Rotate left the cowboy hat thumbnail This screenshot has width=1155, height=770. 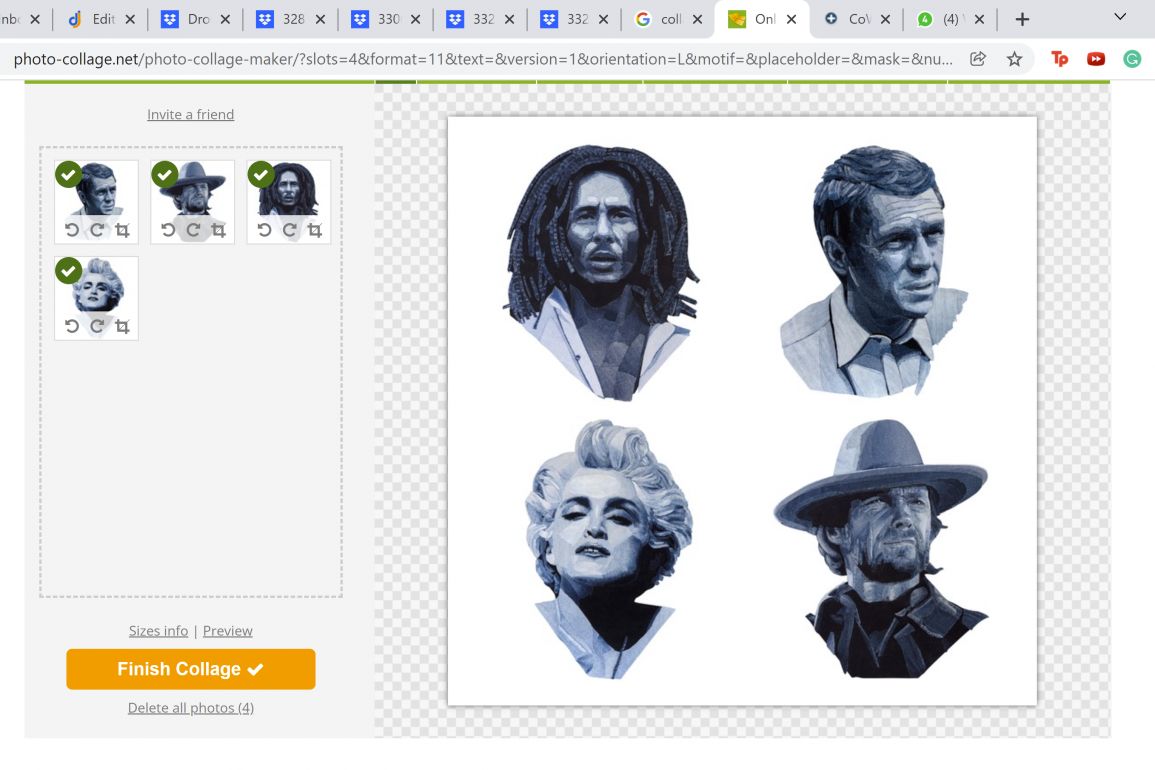coord(168,230)
